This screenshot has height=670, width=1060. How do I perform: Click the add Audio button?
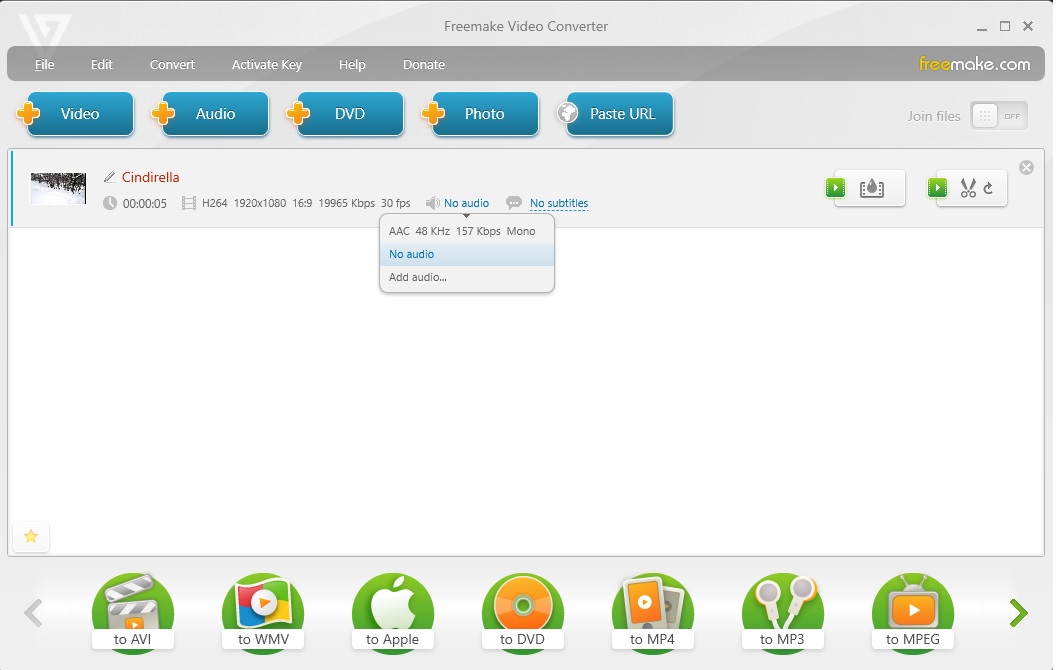tap(210, 114)
